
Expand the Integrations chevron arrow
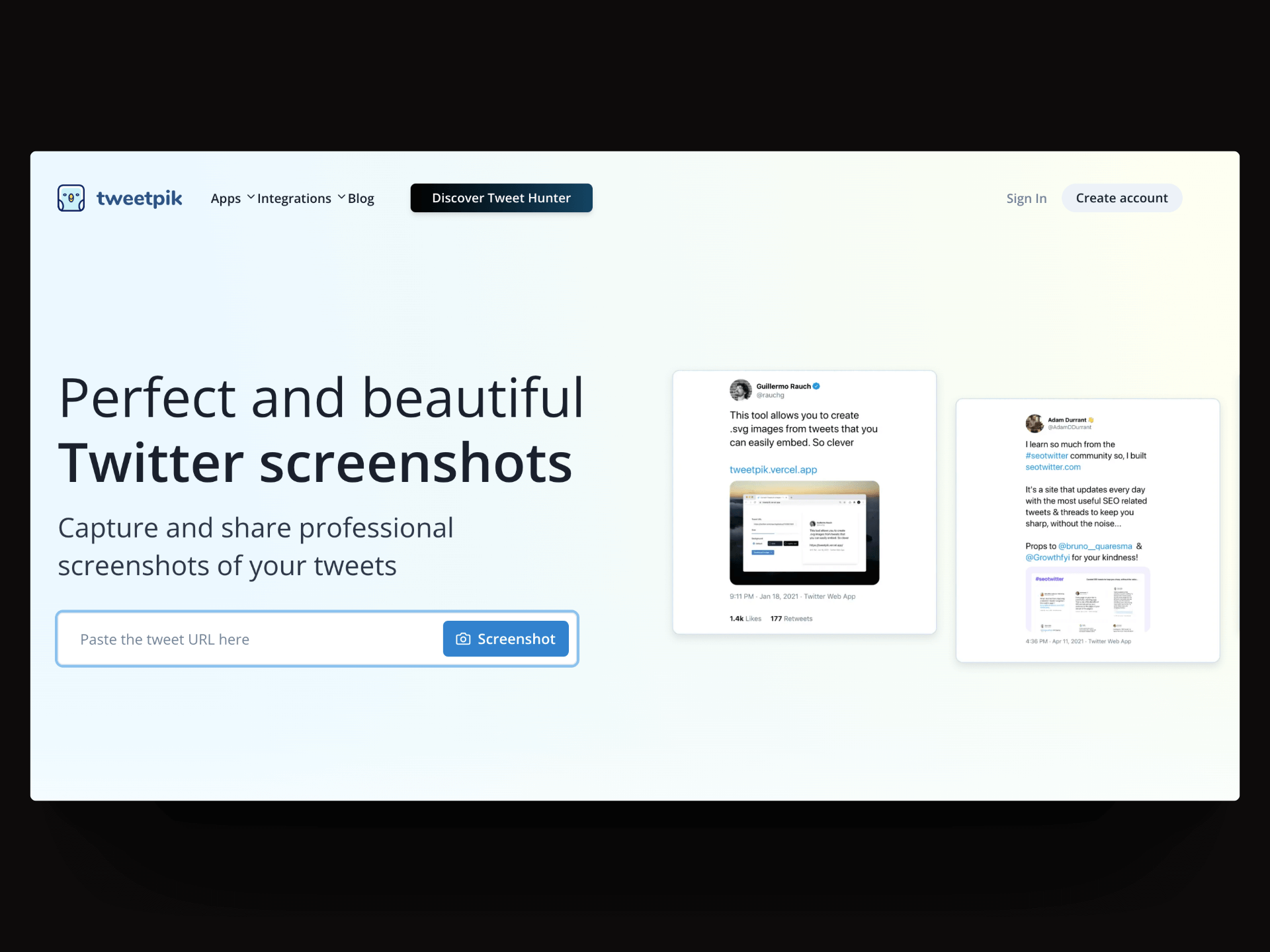click(341, 197)
